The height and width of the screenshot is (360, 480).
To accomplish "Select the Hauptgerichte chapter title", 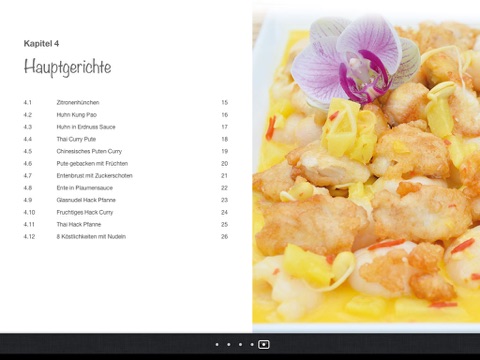I will [x=67, y=67].
